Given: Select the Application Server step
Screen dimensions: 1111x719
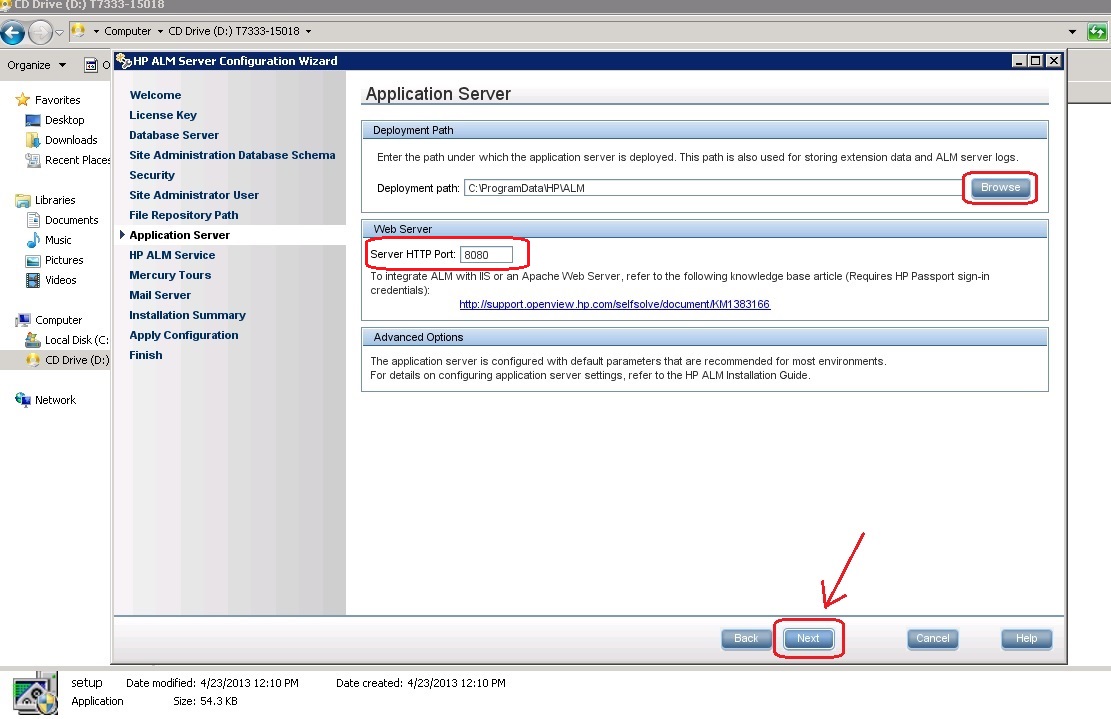Looking at the screenshot, I should pos(179,235).
